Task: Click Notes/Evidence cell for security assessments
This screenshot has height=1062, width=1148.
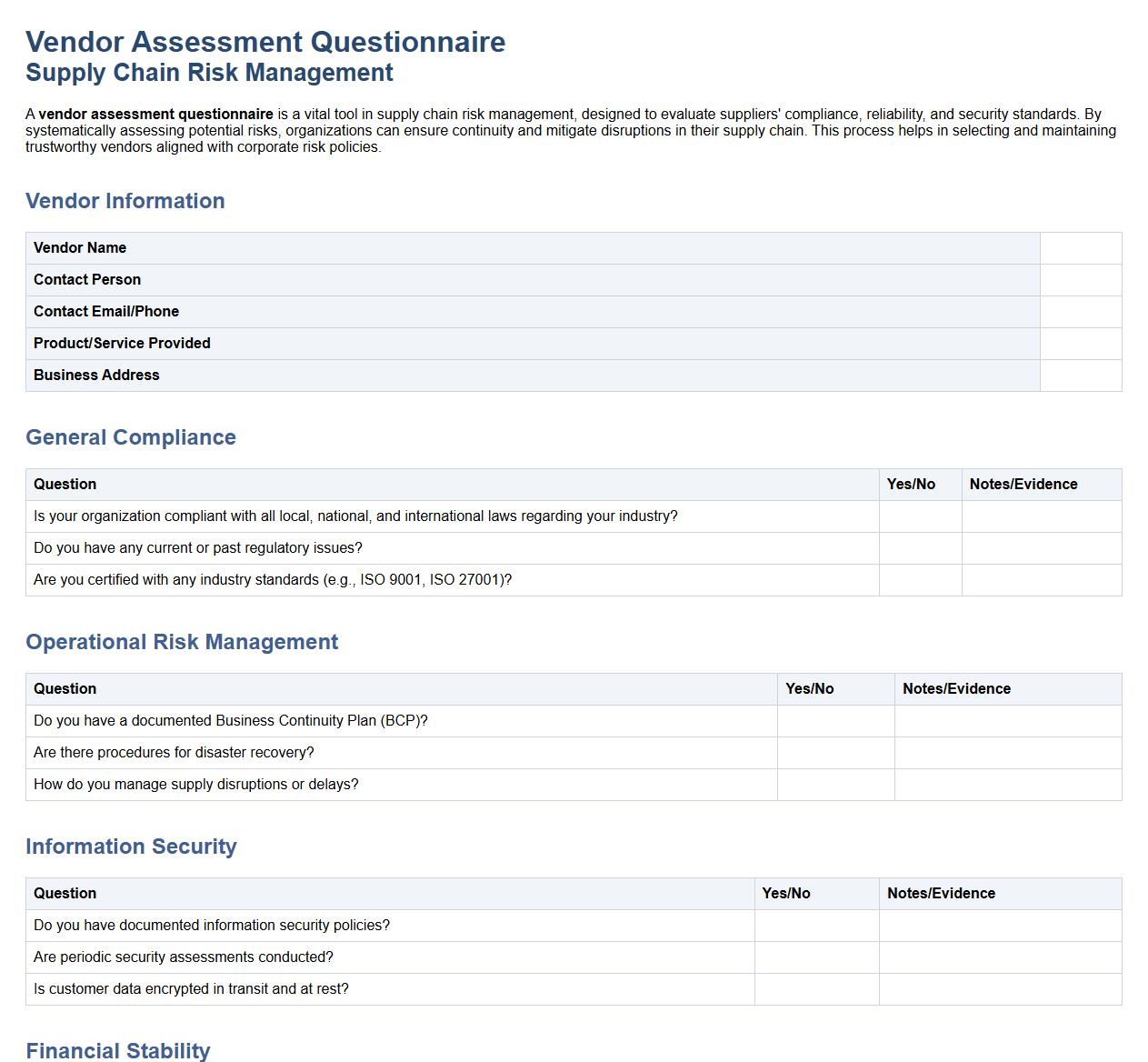Action: tap(999, 957)
